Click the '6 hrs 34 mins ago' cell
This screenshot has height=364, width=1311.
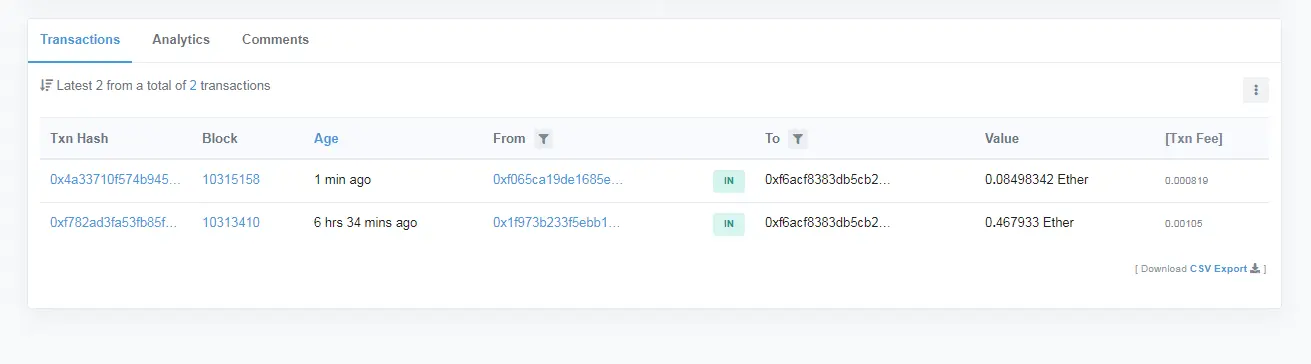click(x=366, y=223)
